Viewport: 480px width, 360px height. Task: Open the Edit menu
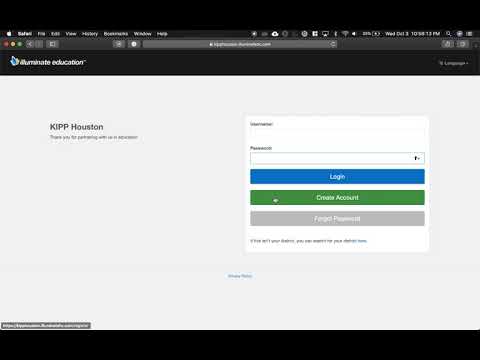pos(56,34)
